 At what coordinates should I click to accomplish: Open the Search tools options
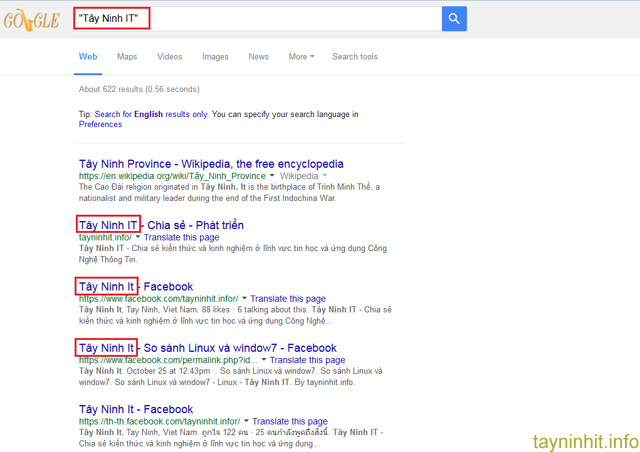click(x=355, y=57)
